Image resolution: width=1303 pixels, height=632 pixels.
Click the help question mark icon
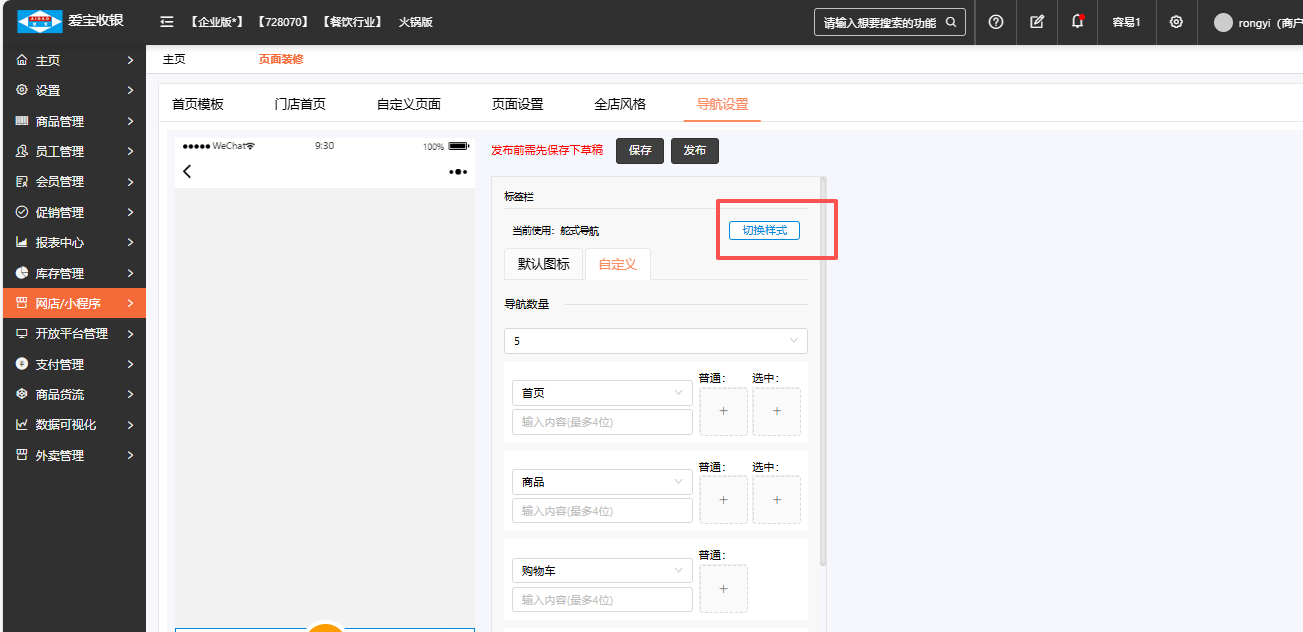pos(996,22)
